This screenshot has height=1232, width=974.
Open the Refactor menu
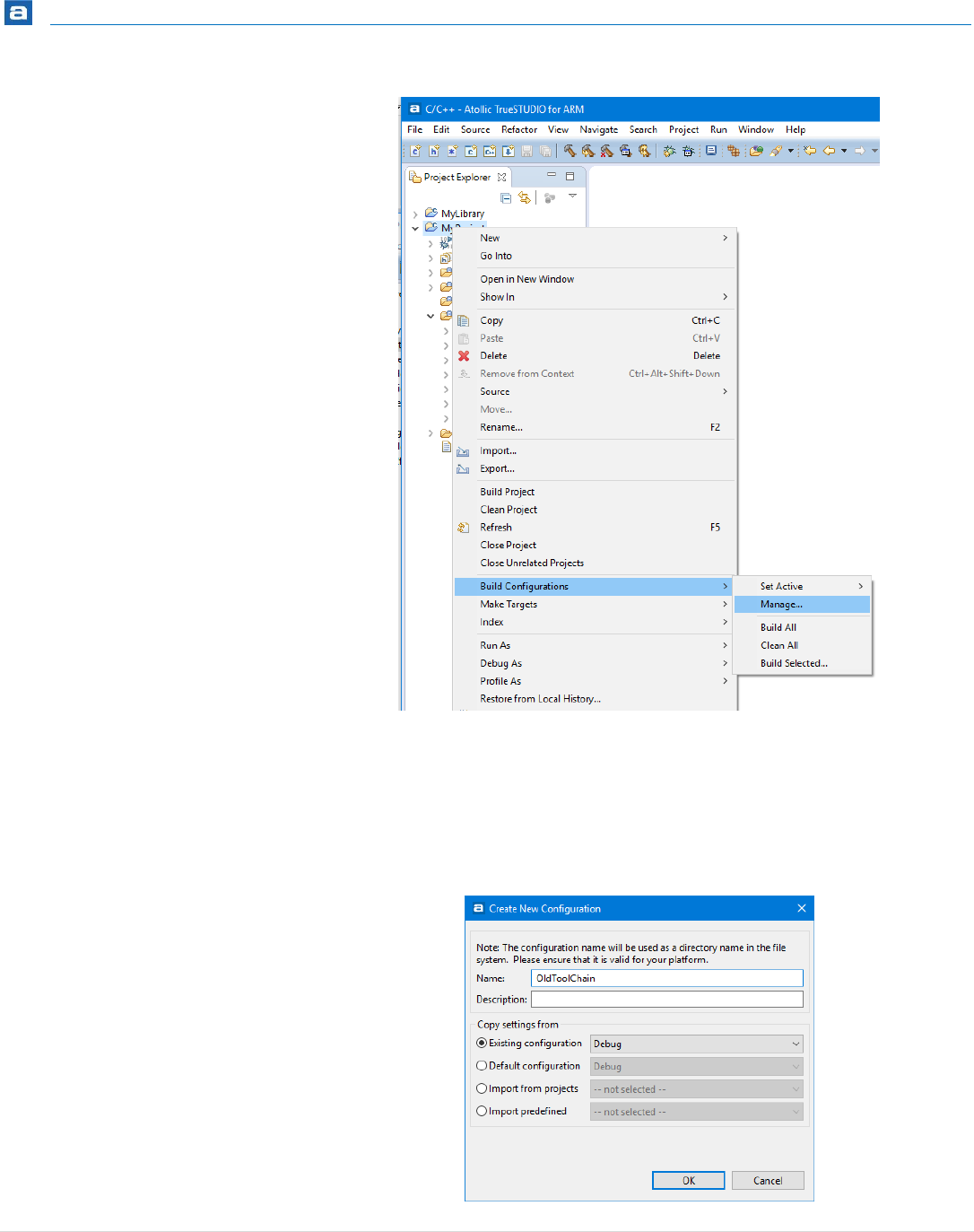click(x=519, y=129)
